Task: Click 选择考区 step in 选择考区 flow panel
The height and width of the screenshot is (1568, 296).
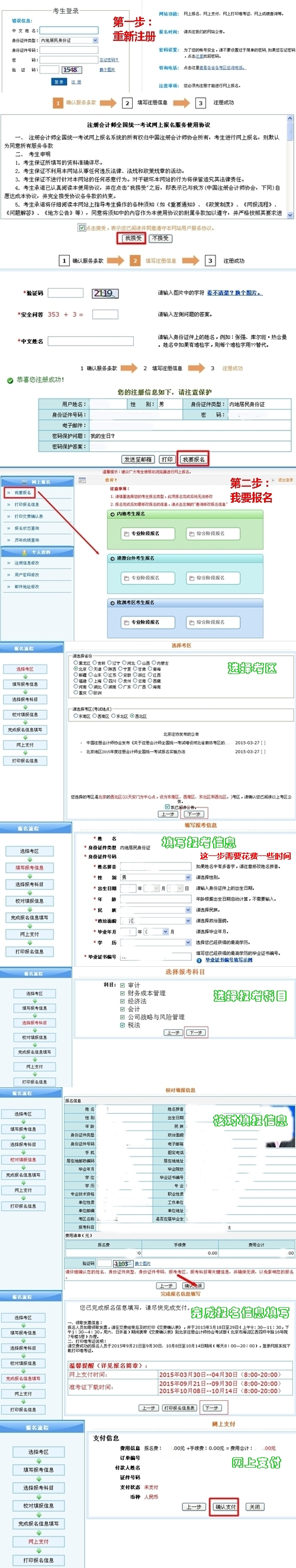Action: pyautogui.click(x=25, y=669)
